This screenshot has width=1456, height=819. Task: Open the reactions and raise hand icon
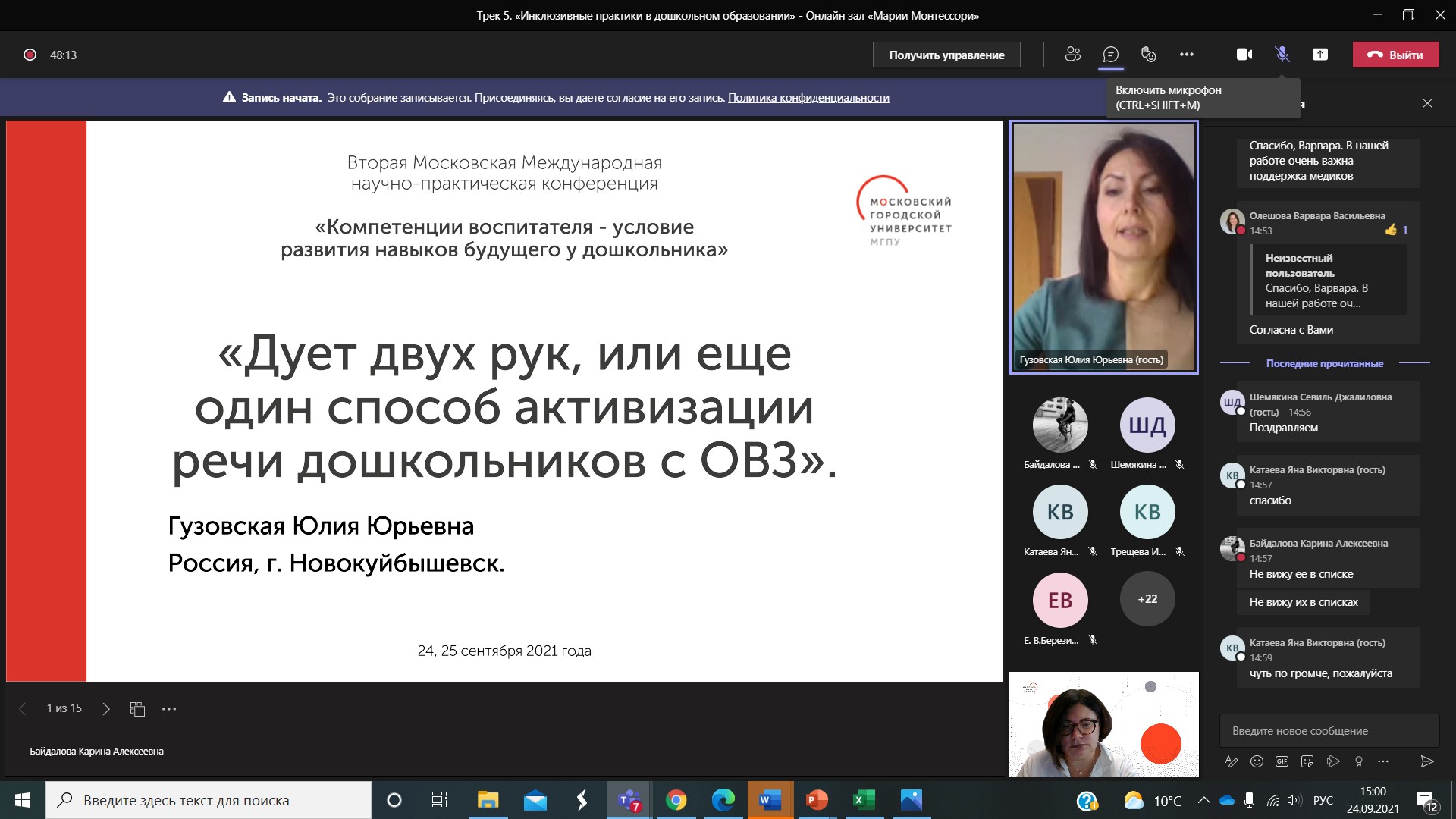tap(1149, 55)
